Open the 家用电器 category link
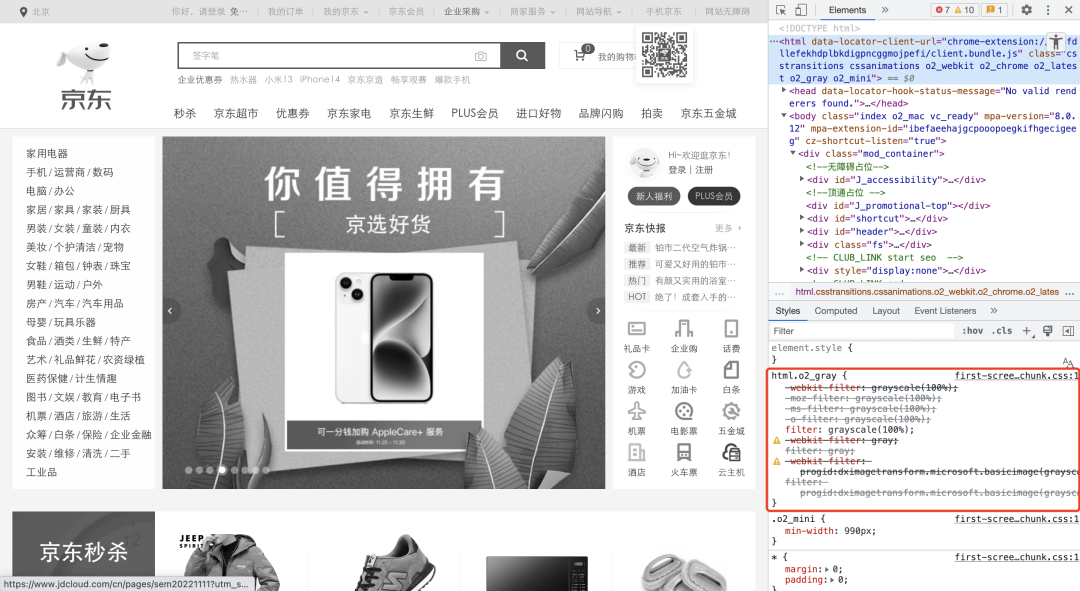 [x=47, y=154]
